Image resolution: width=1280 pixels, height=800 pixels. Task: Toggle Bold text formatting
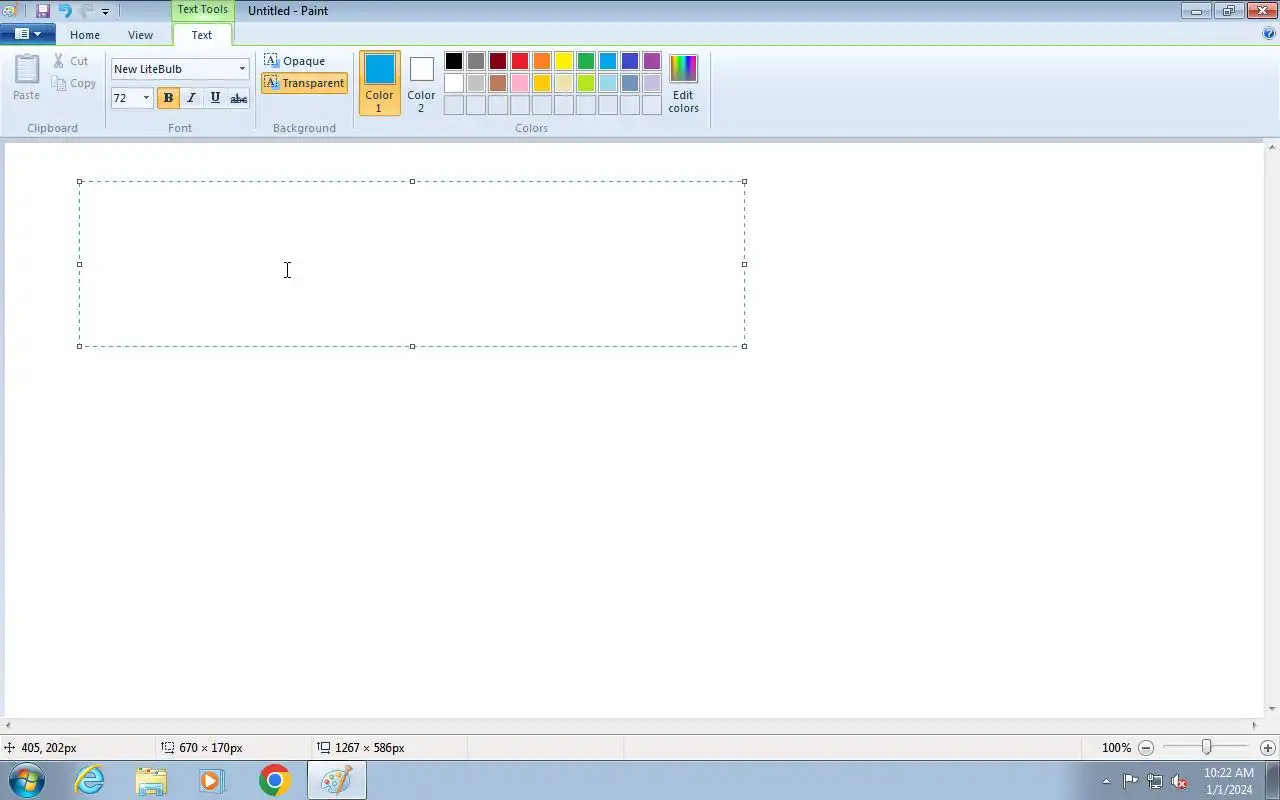168,98
